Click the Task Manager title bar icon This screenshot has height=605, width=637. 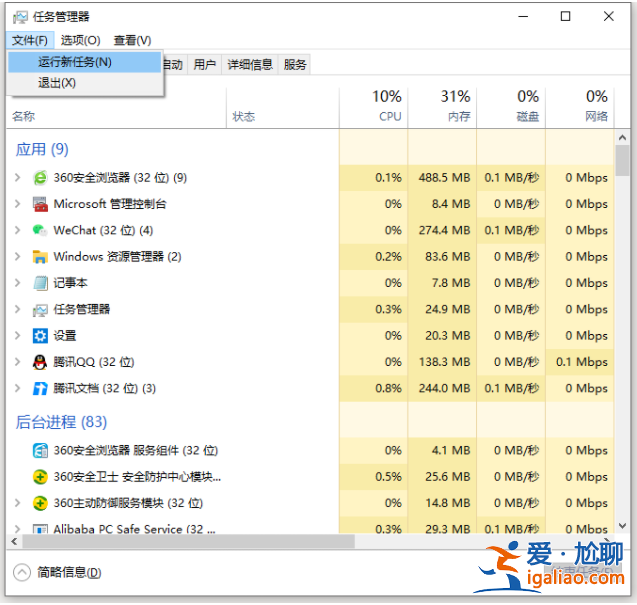20,17
